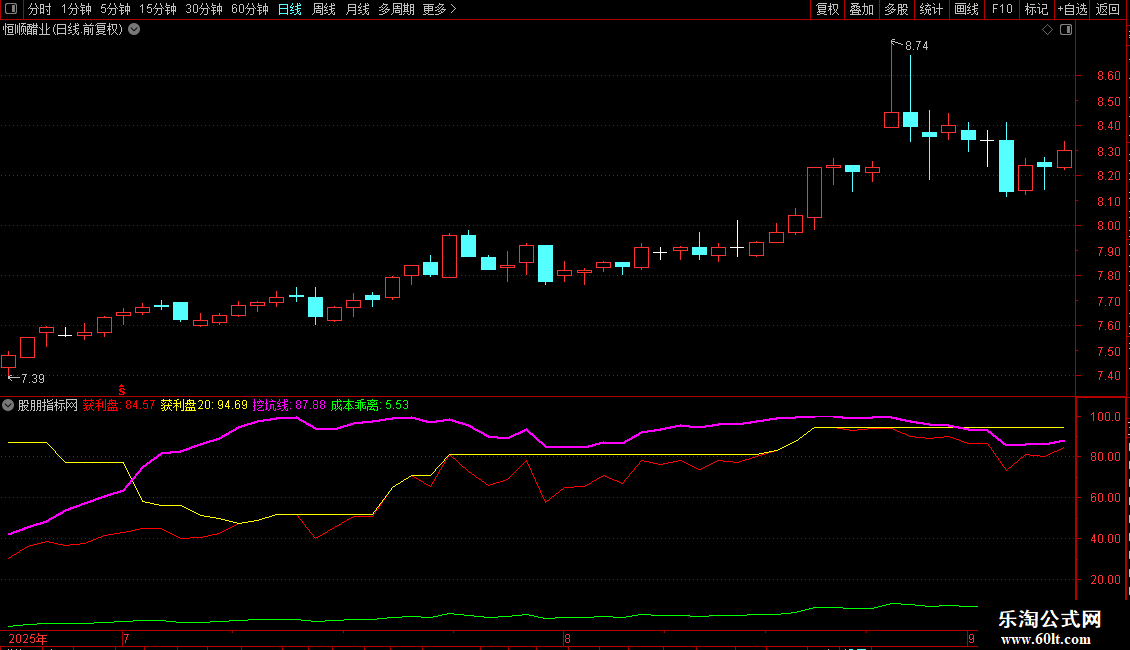Switch to 周线 weekly chart

click(x=324, y=9)
